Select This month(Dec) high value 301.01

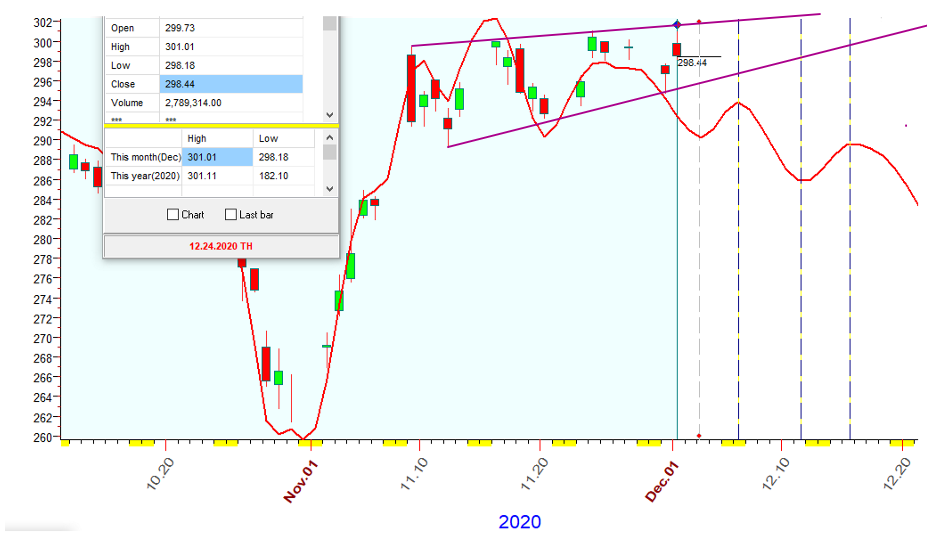pos(217,157)
